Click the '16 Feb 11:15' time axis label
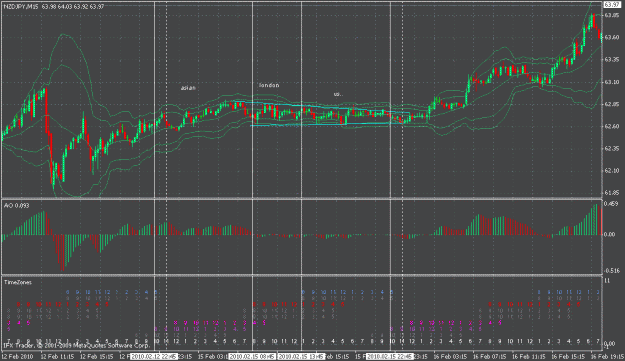 pos(528,356)
